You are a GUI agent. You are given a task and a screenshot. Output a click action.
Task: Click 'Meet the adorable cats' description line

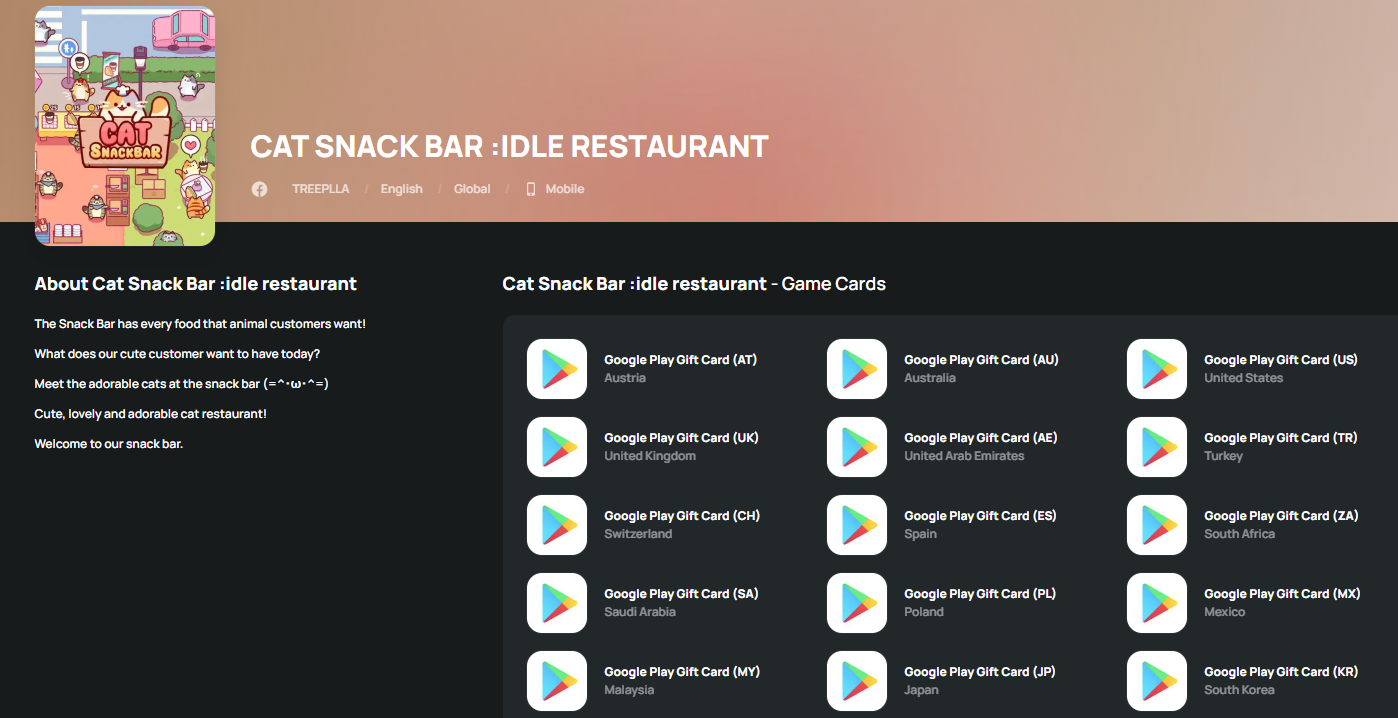(x=182, y=384)
